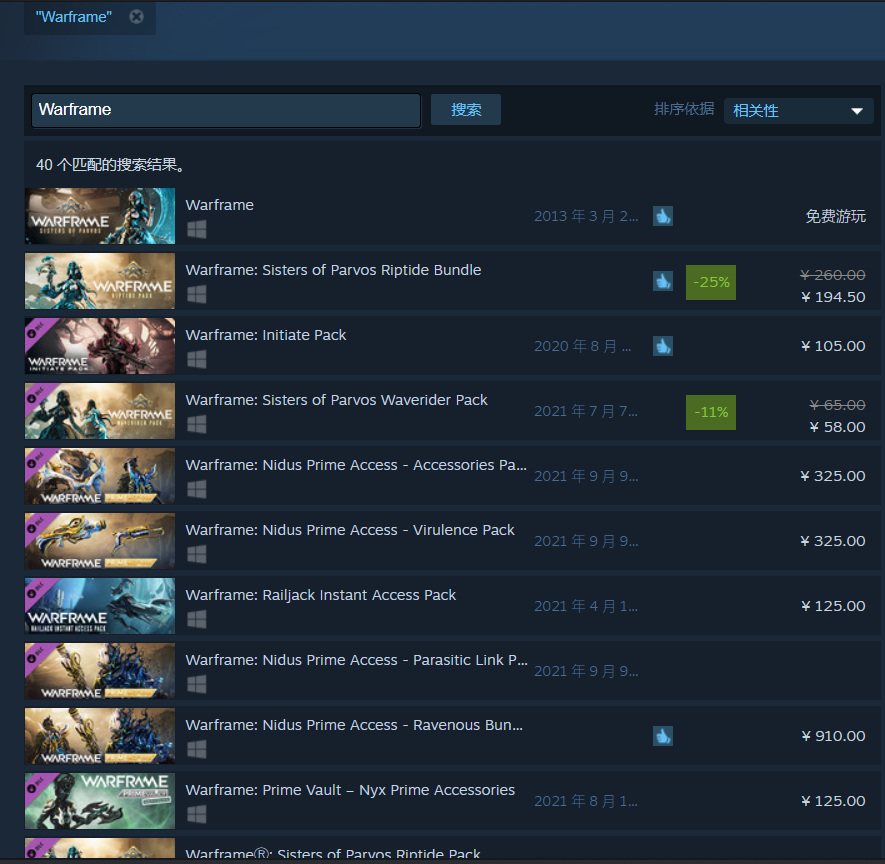
Task: Click the 2020 年 8 月 release date
Action: pos(582,346)
